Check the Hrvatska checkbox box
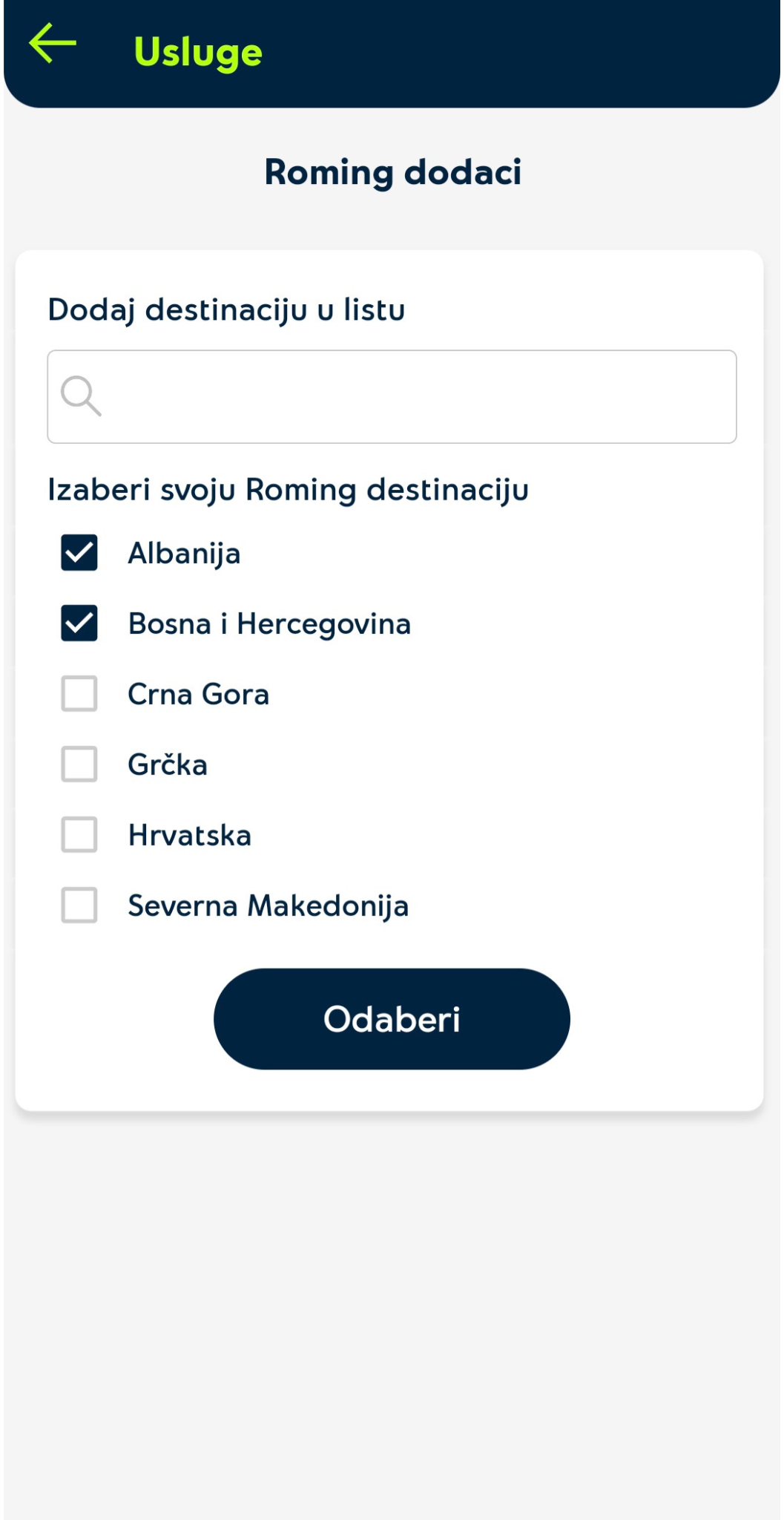The height and width of the screenshot is (1520, 784). pyautogui.click(x=79, y=835)
